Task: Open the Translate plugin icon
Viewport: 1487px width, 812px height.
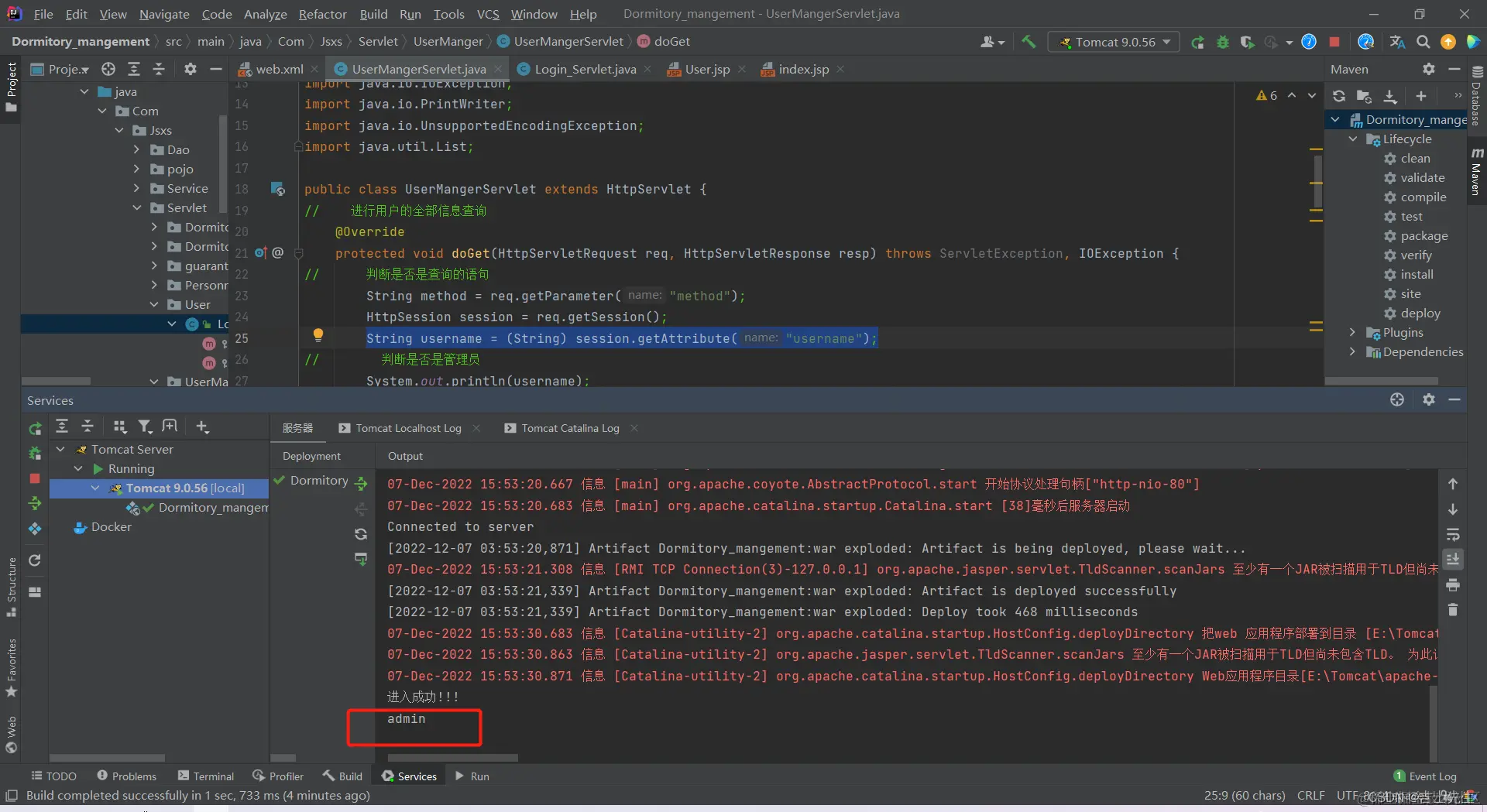Action: click(1397, 42)
